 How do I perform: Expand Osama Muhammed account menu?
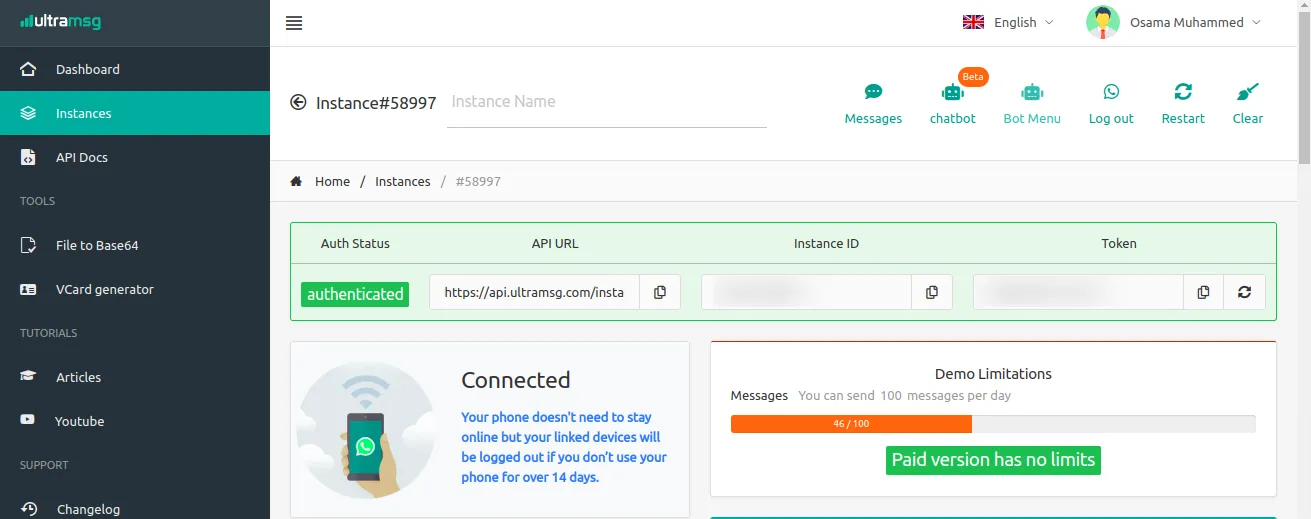[1175, 22]
